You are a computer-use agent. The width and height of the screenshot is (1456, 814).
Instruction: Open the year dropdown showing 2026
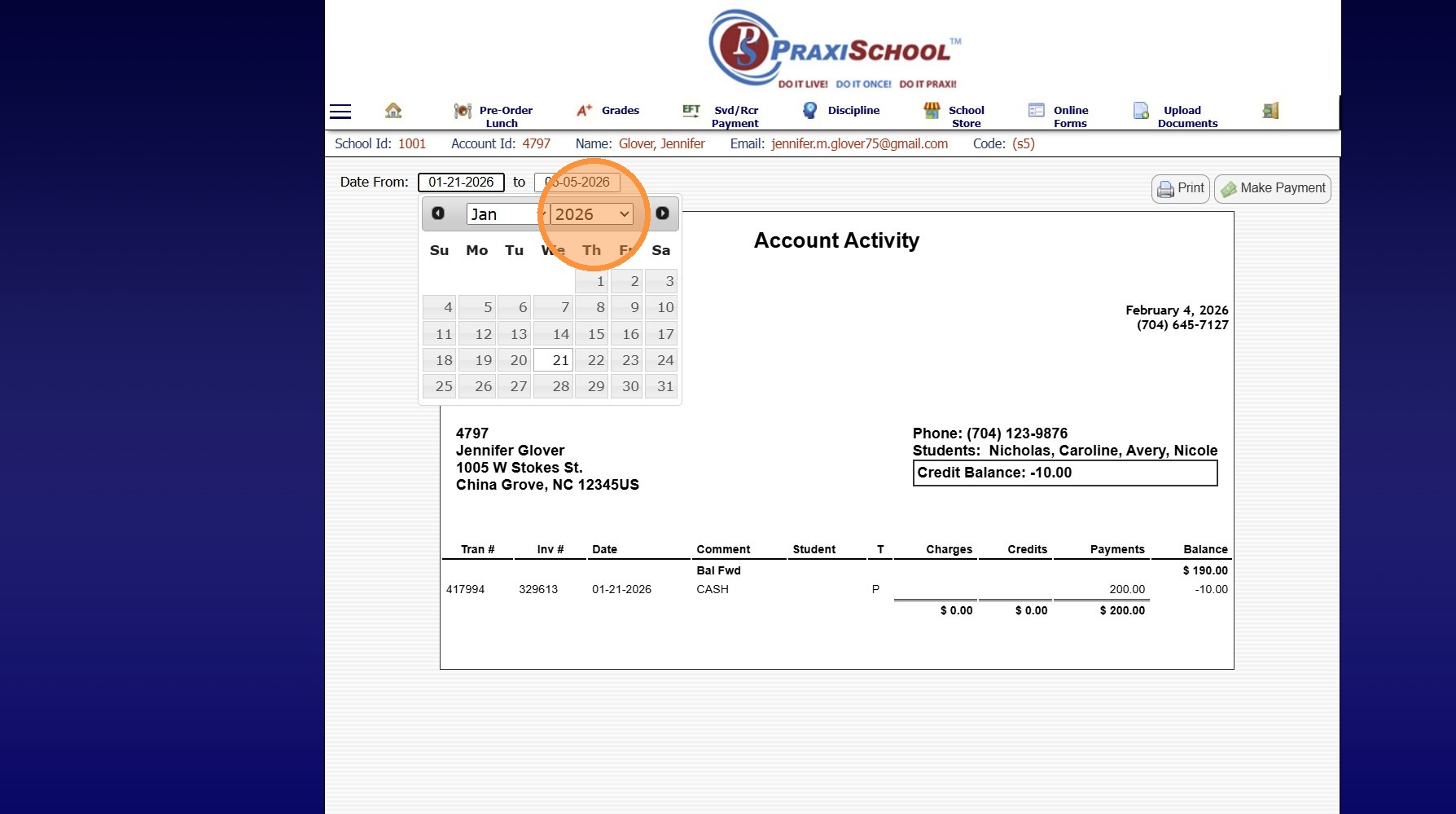pos(592,214)
